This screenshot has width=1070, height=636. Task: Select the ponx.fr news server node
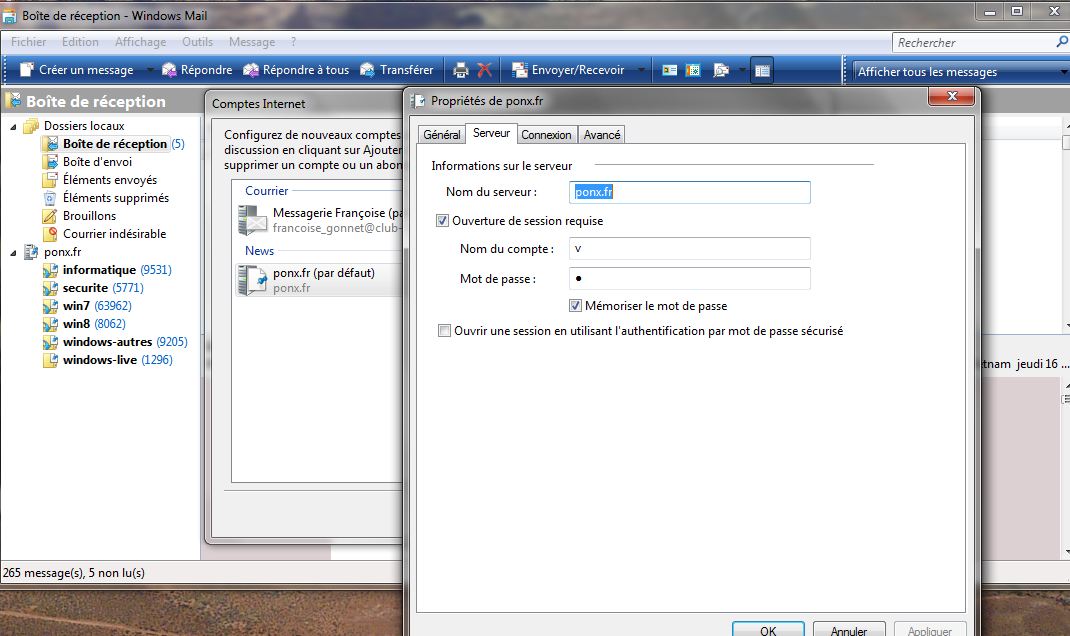point(62,252)
